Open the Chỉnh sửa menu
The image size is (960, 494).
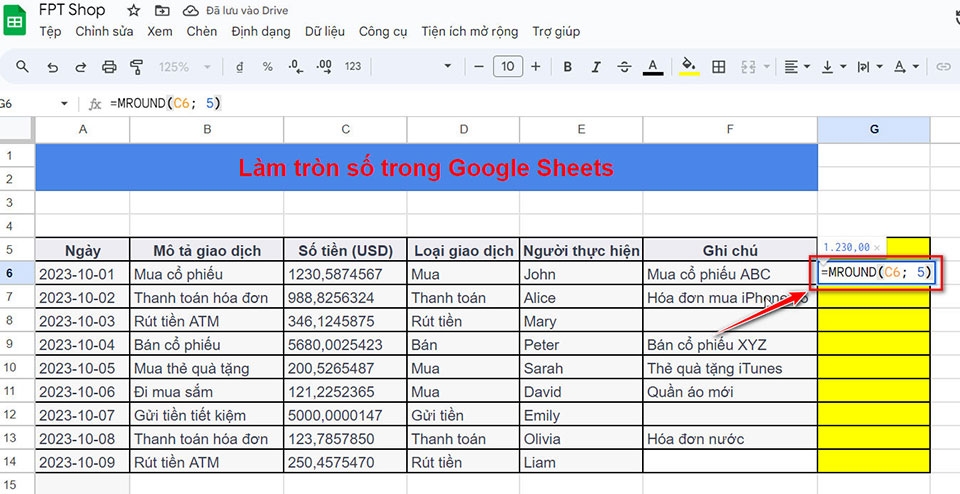tap(104, 31)
